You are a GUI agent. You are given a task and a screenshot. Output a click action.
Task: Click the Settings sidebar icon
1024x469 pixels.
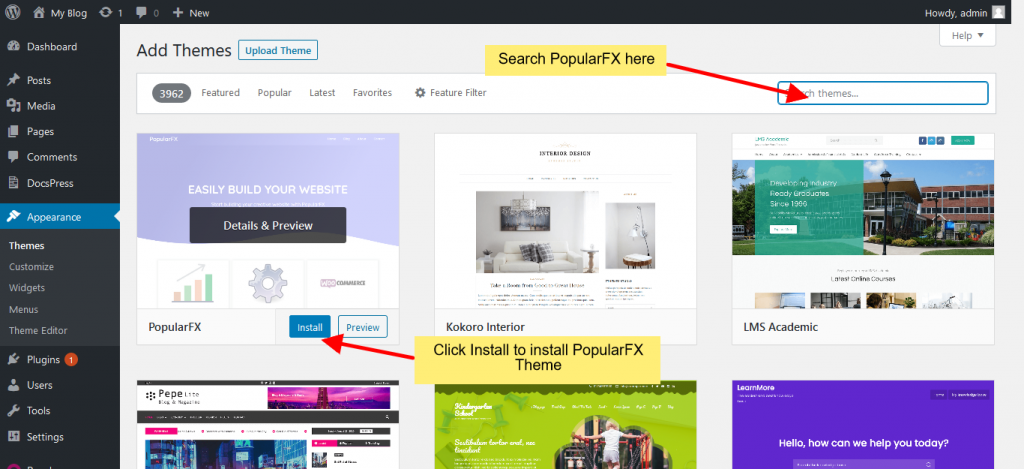(x=13, y=436)
